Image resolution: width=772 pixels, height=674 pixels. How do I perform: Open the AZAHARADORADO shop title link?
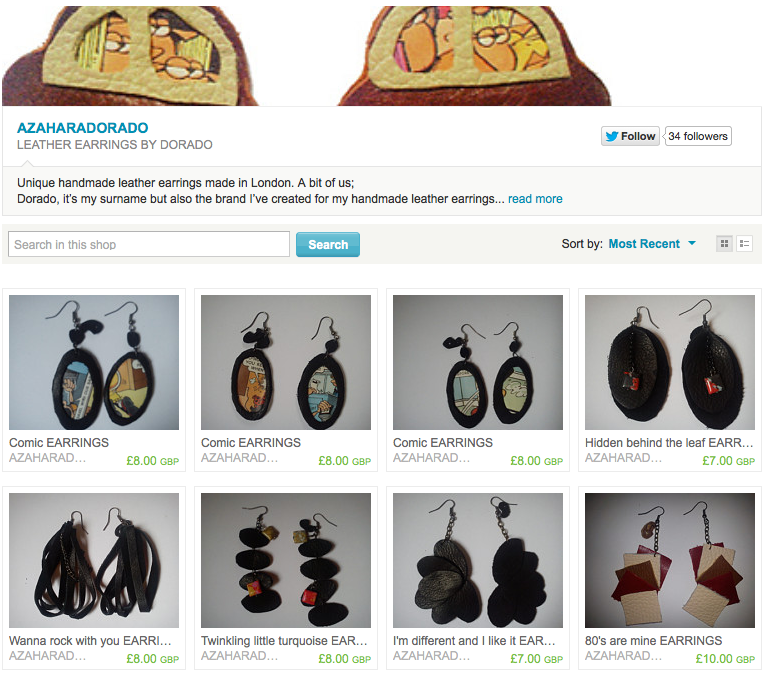(x=83, y=128)
